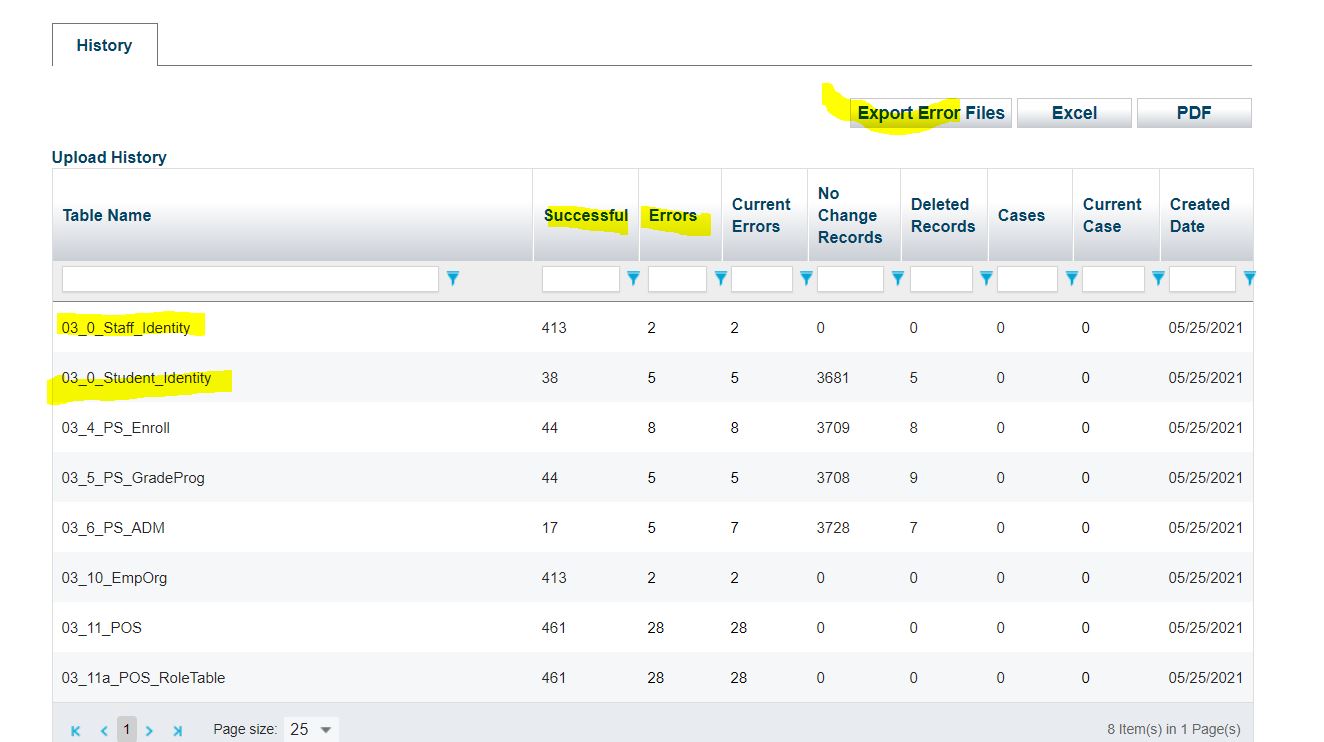The image size is (1324, 742).
Task: Click the 3728 value in 03_6_PS_ADM row
Action: coord(834,528)
